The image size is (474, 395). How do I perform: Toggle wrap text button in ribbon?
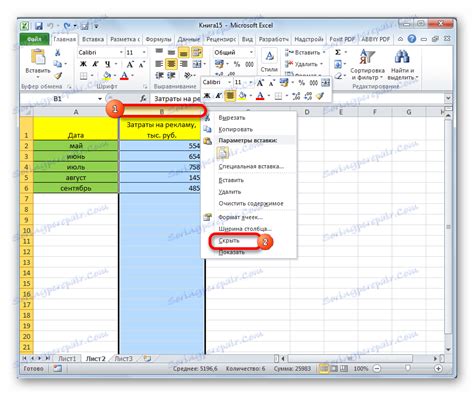197,52
